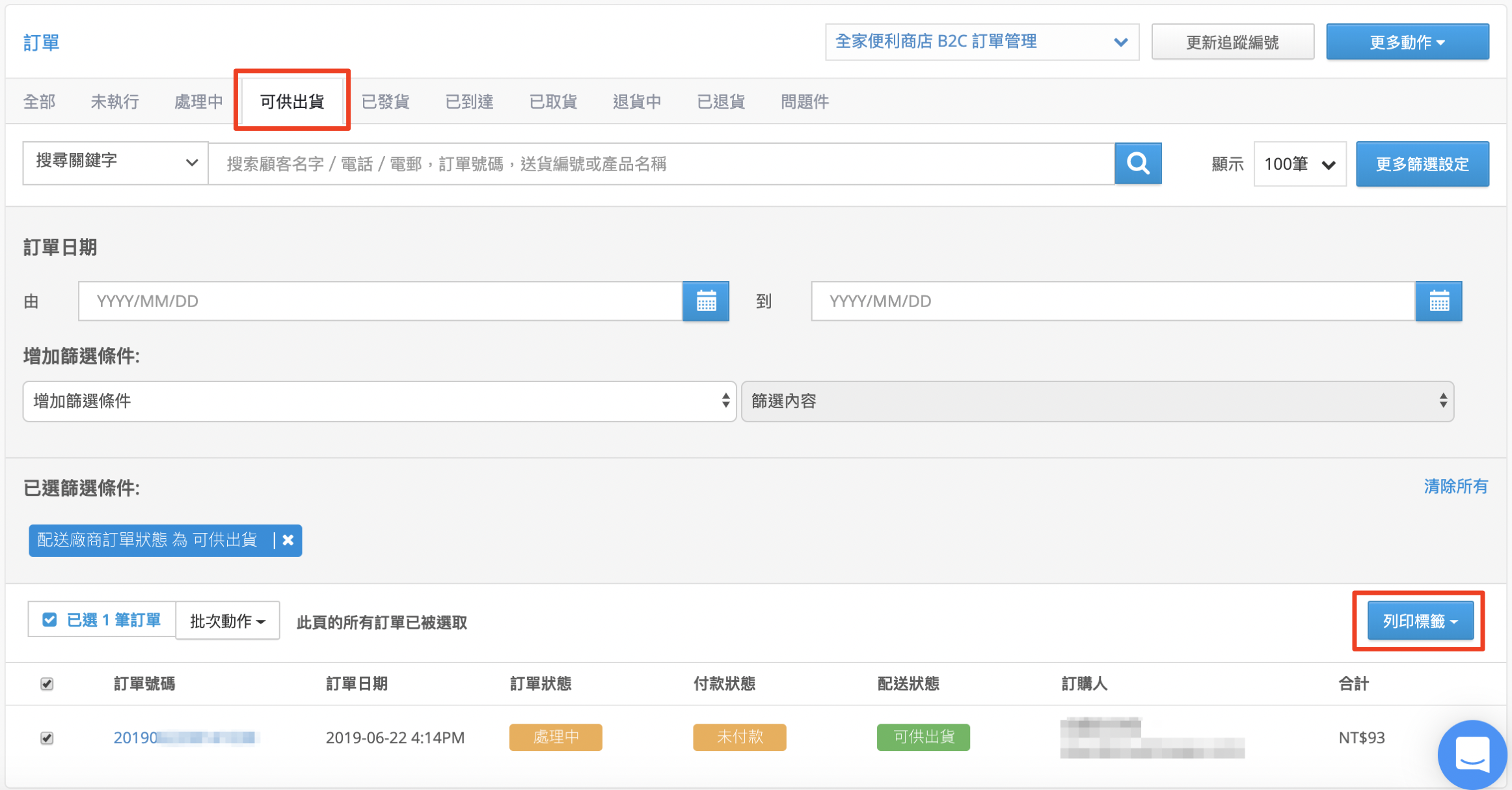
Task: Switch to the 全部 tab
Action: (39, 102)
